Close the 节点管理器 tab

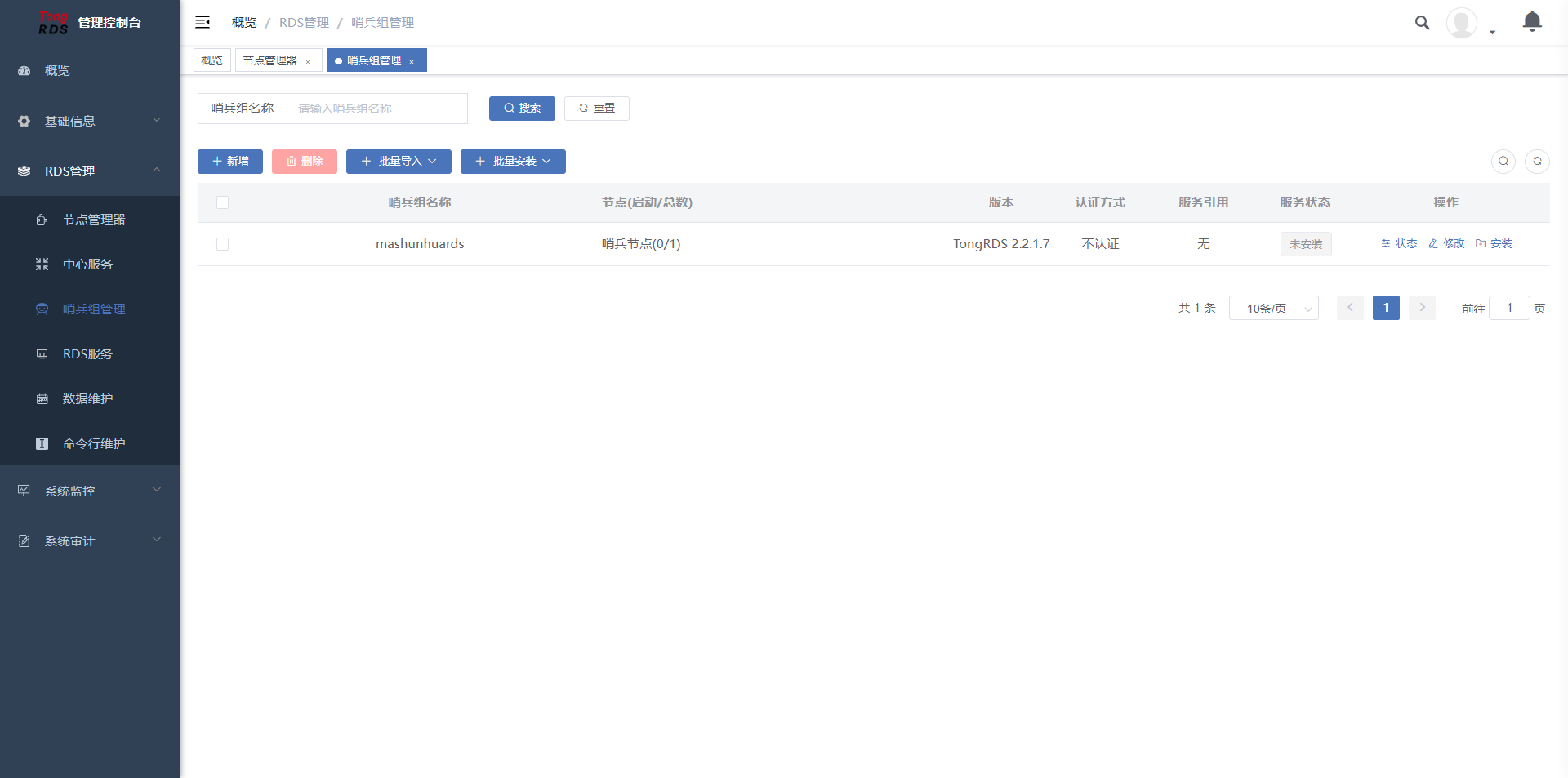tap(308, 62)
